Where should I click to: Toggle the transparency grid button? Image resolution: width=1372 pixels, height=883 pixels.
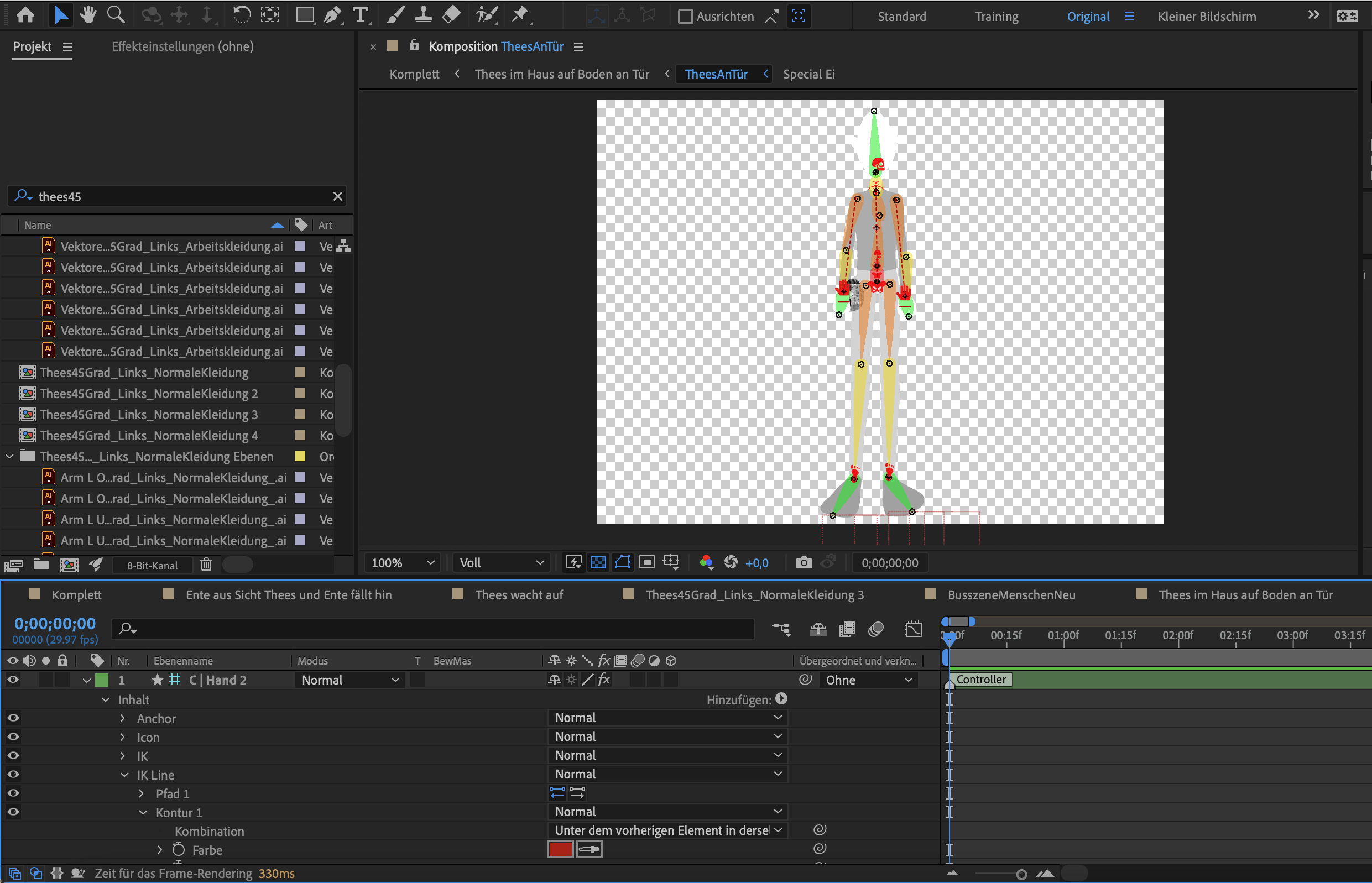tap(598, 562)
